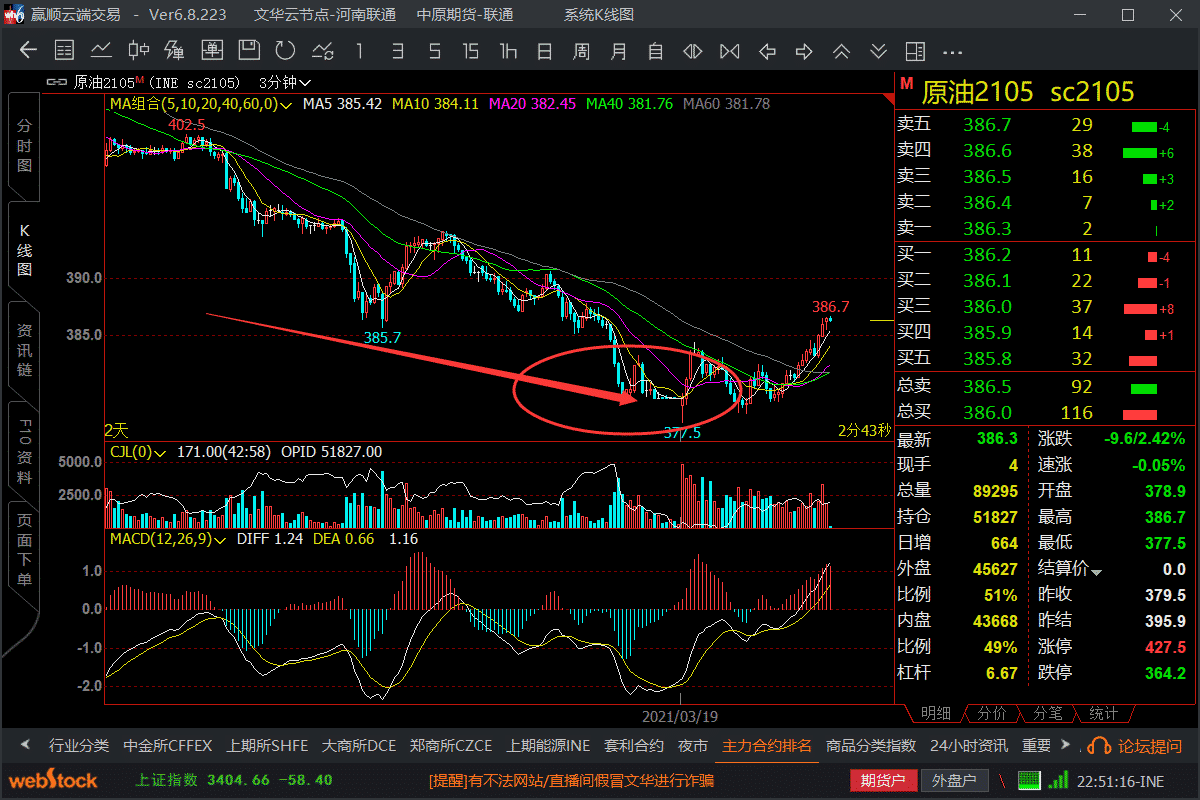
Task: Click the 2021/03/19 date marker
Action: tap(680, 716)
